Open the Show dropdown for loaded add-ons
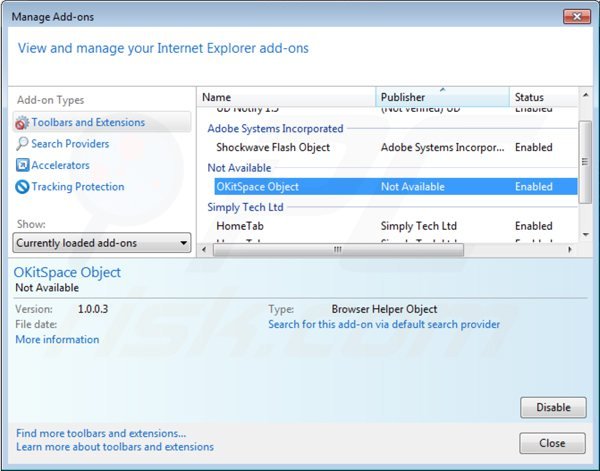Screen dimensions: 600x471 pyautogui.click(x=102, y=243)
